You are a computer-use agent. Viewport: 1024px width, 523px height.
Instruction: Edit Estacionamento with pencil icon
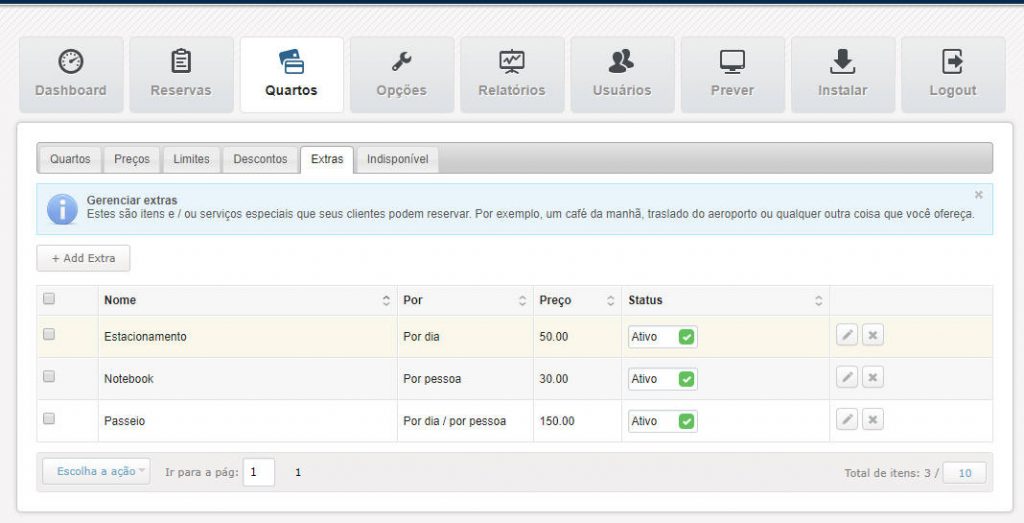coord(847,336)
